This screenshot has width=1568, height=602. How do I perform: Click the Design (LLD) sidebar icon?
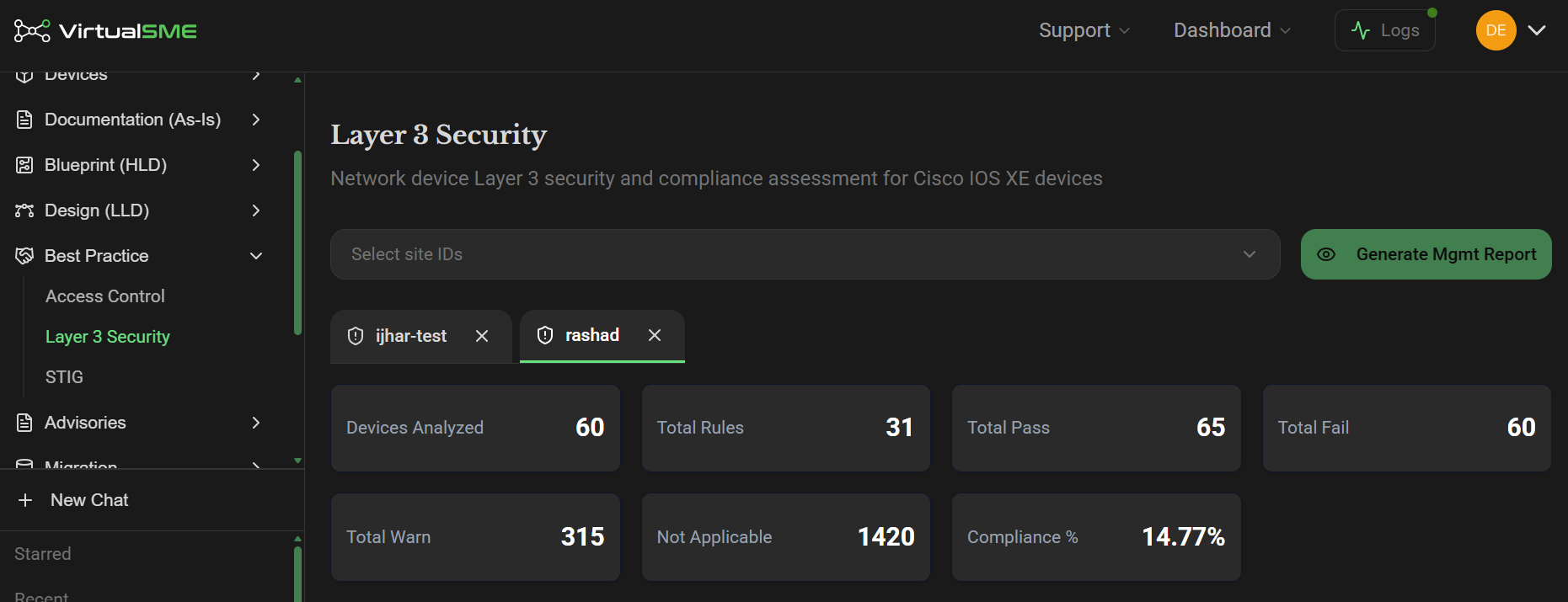24,210
